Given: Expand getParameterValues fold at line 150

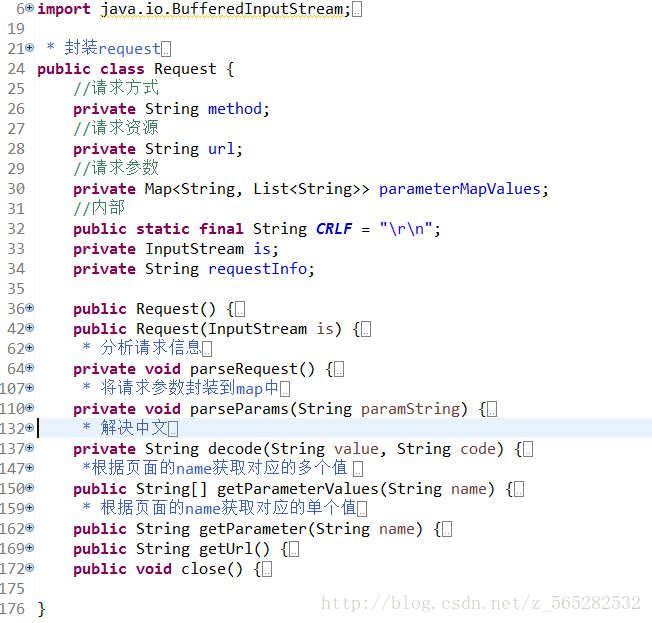Looking at the screenshot, I should pos(30,487).
